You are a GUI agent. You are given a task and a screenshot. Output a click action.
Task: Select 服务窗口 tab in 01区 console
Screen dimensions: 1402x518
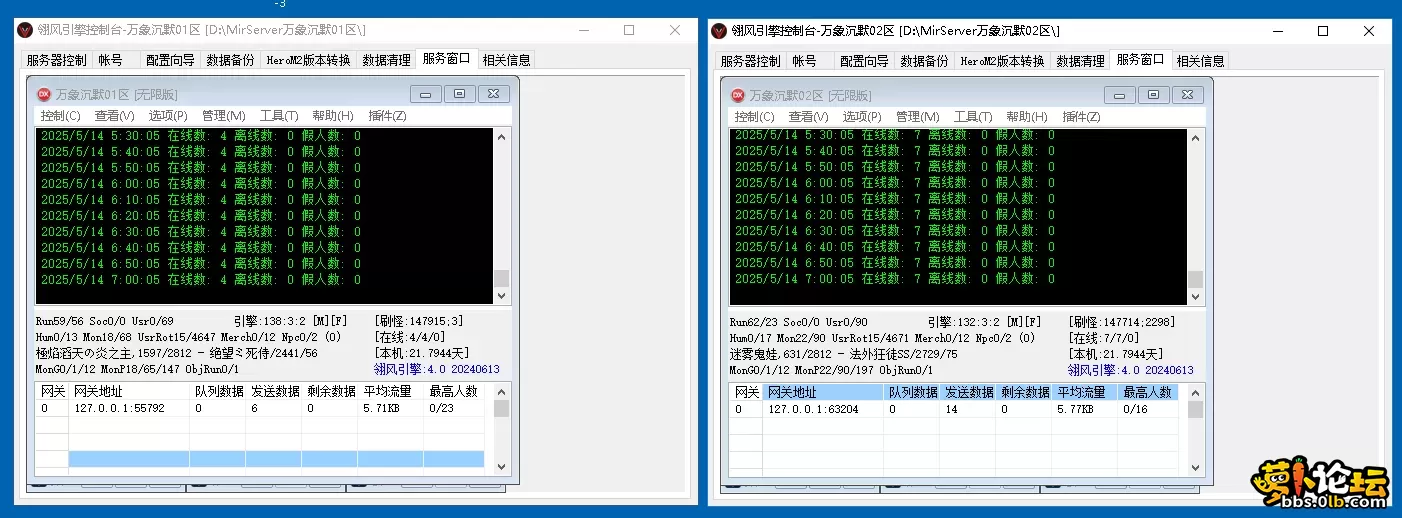[446, 58]
